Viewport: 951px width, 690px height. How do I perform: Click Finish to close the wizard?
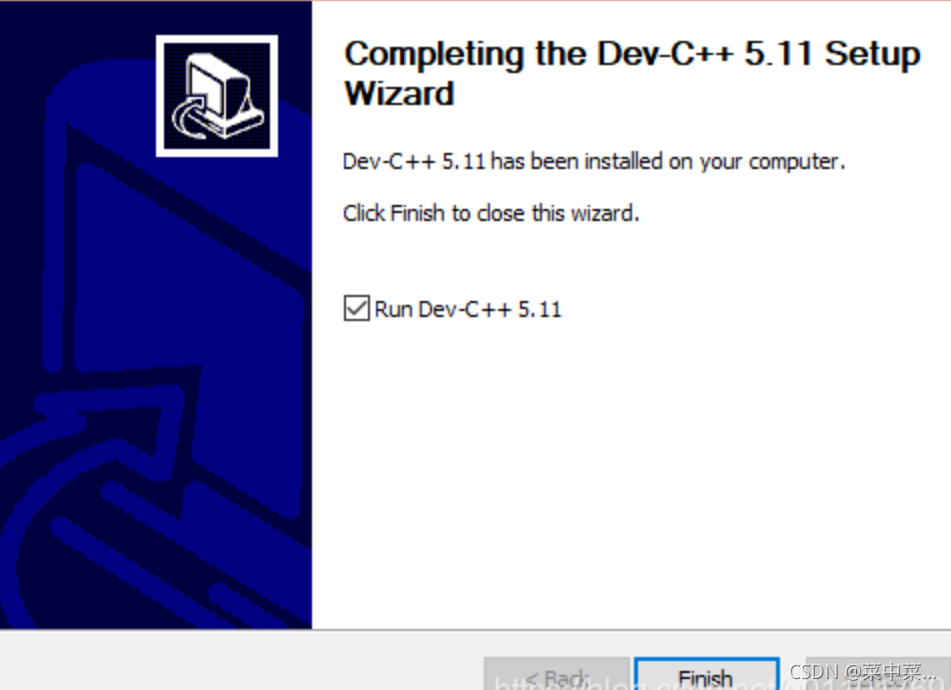tap(707, 674)
